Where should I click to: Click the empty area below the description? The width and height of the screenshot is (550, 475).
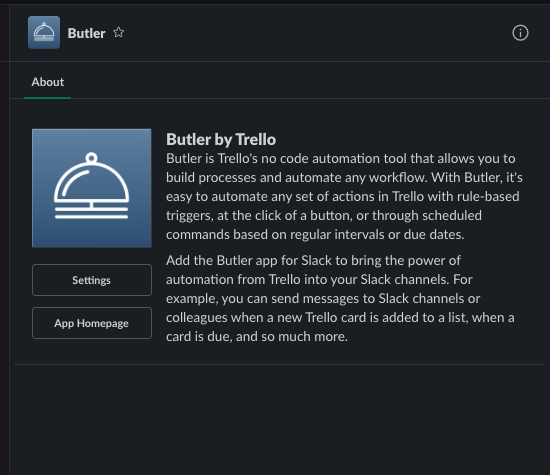pyautogui.click(x=279, y=419)
